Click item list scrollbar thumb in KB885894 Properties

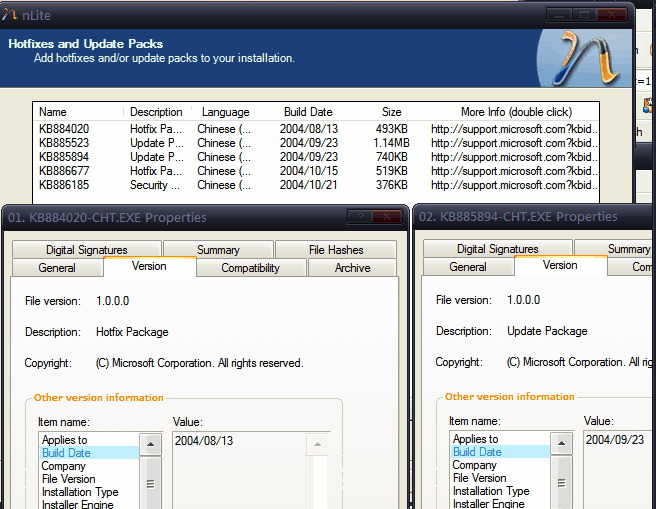(x=561, y=483)
